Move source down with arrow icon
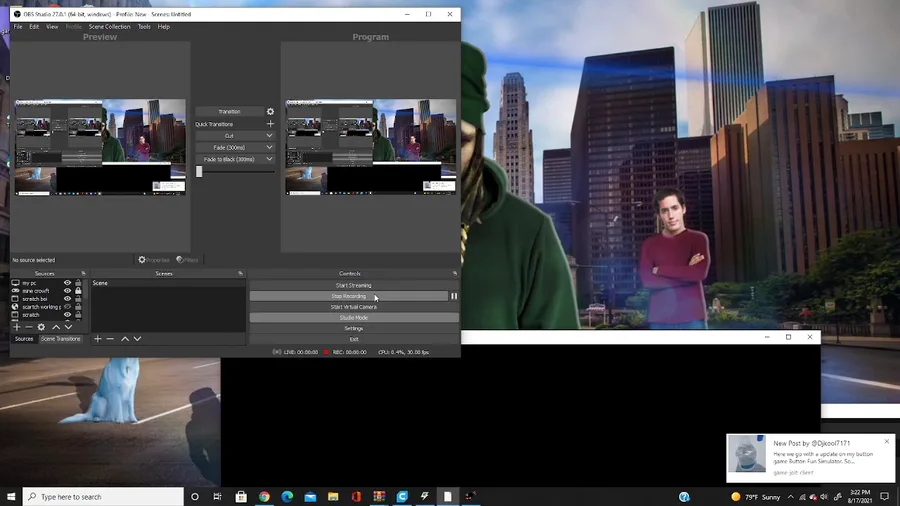The width and height of the screenshot is (900, 506). click(x=68, y=327)
